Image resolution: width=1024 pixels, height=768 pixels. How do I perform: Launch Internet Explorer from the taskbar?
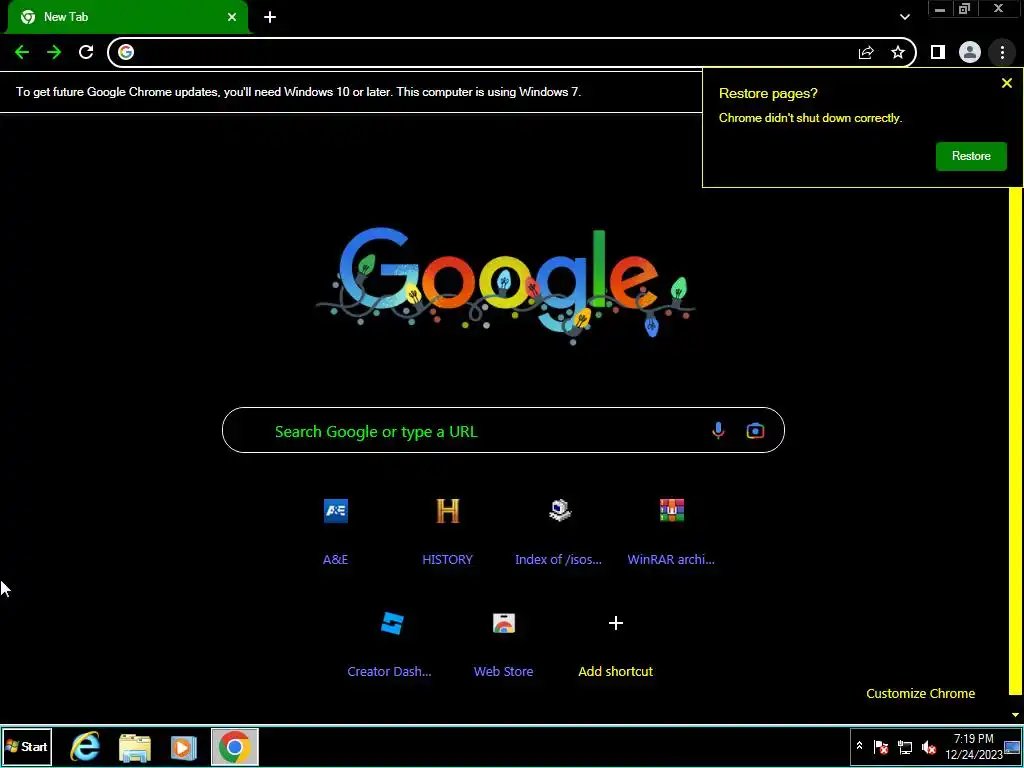85,747
